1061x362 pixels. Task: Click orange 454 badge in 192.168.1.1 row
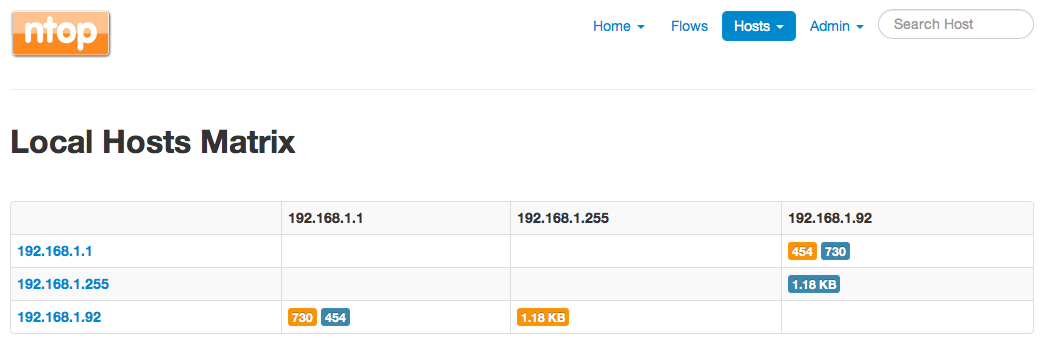tap(802, 252)
